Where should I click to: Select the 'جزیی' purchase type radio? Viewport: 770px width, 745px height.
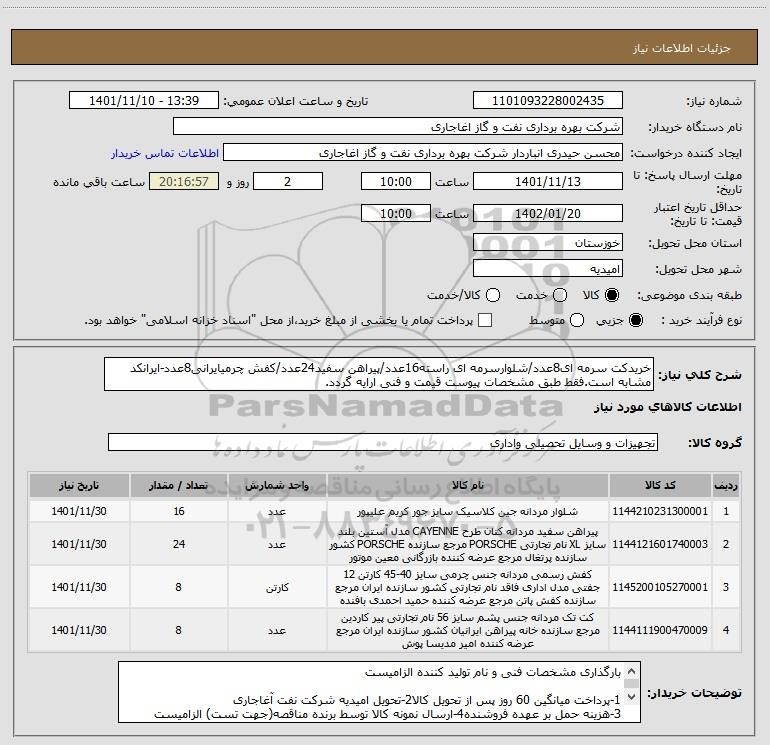pos(635,320)
